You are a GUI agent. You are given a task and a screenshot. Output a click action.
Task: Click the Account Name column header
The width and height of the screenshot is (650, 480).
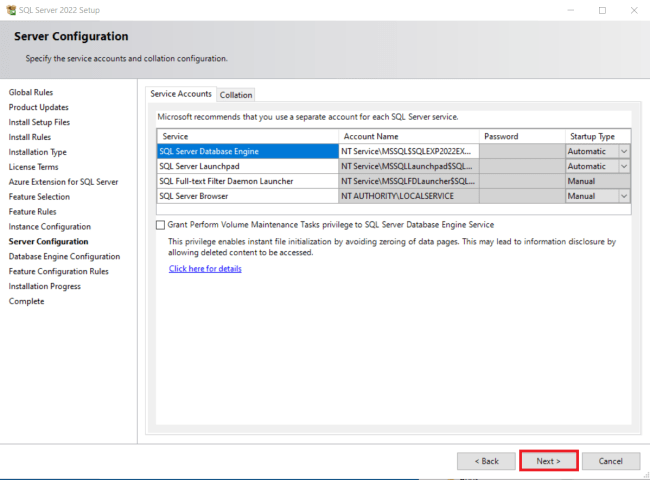pyautogui.click(x=409, y=136)
